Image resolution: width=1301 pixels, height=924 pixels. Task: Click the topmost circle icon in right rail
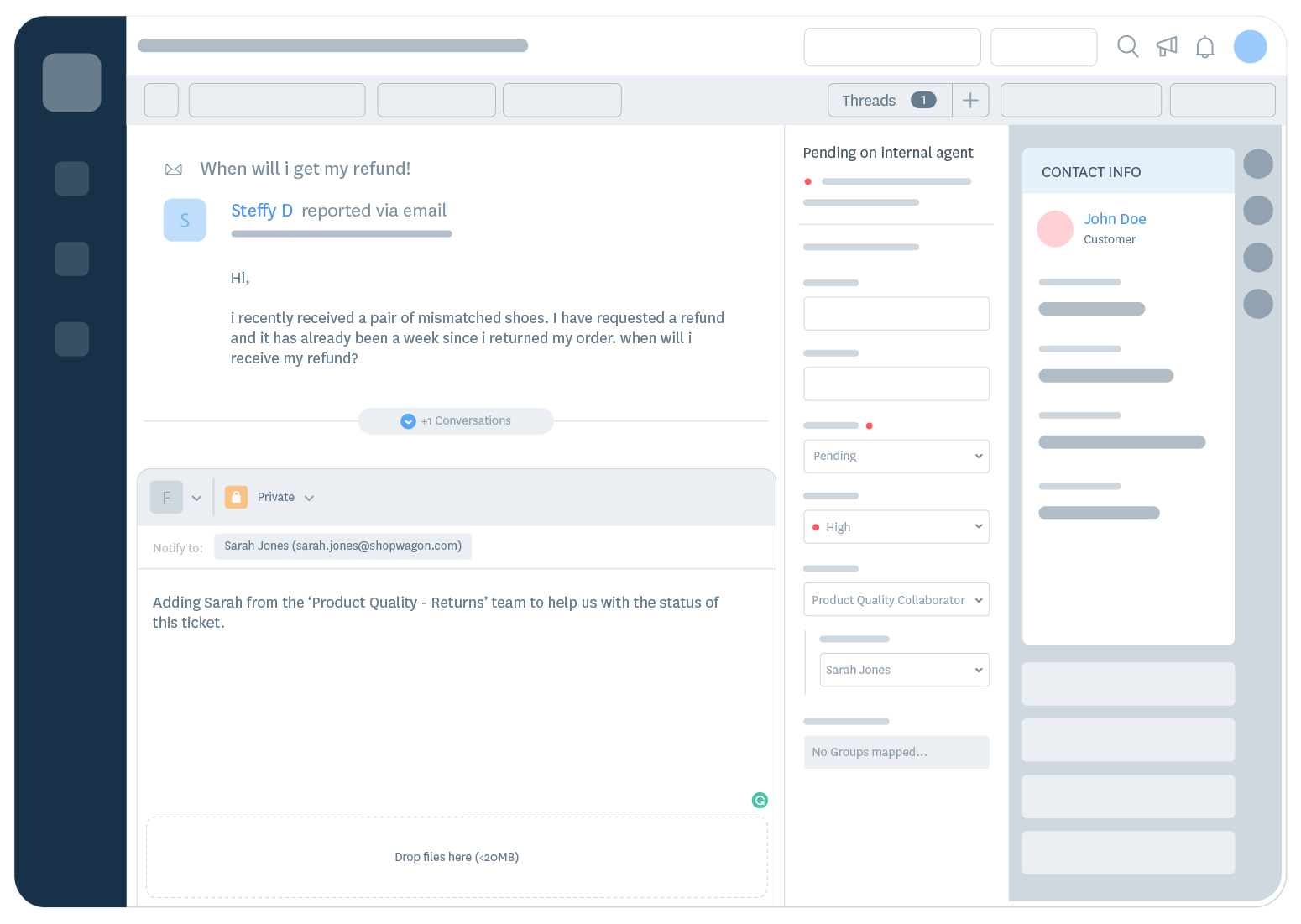pos(1258,163)
